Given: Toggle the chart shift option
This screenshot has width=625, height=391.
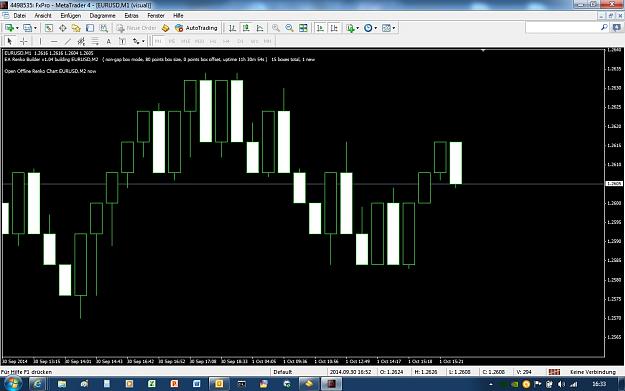Looking at the screenshot, I should tap(334, 28).
